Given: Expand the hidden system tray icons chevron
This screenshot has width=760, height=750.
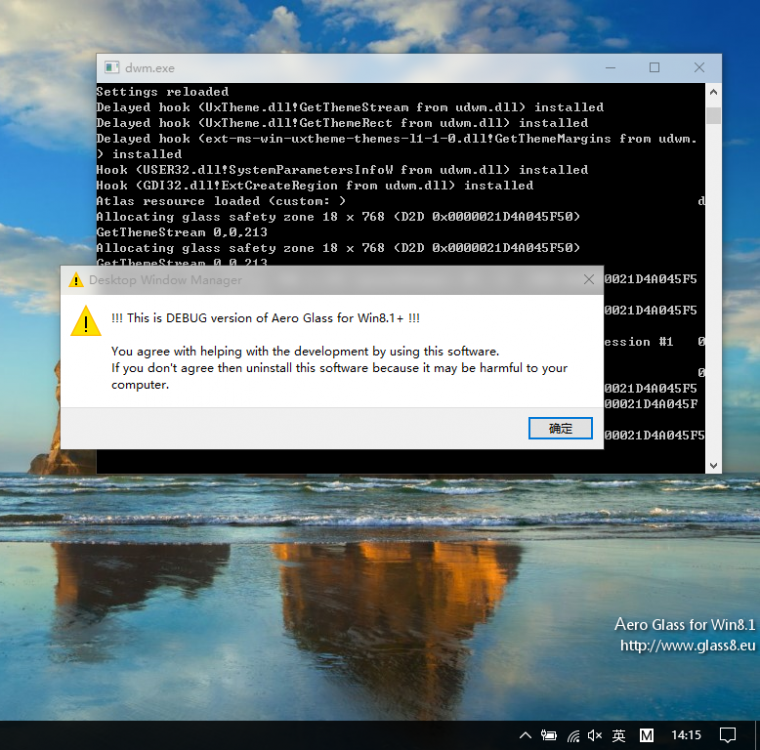Looking at the screenshot, I should [525, 735].
